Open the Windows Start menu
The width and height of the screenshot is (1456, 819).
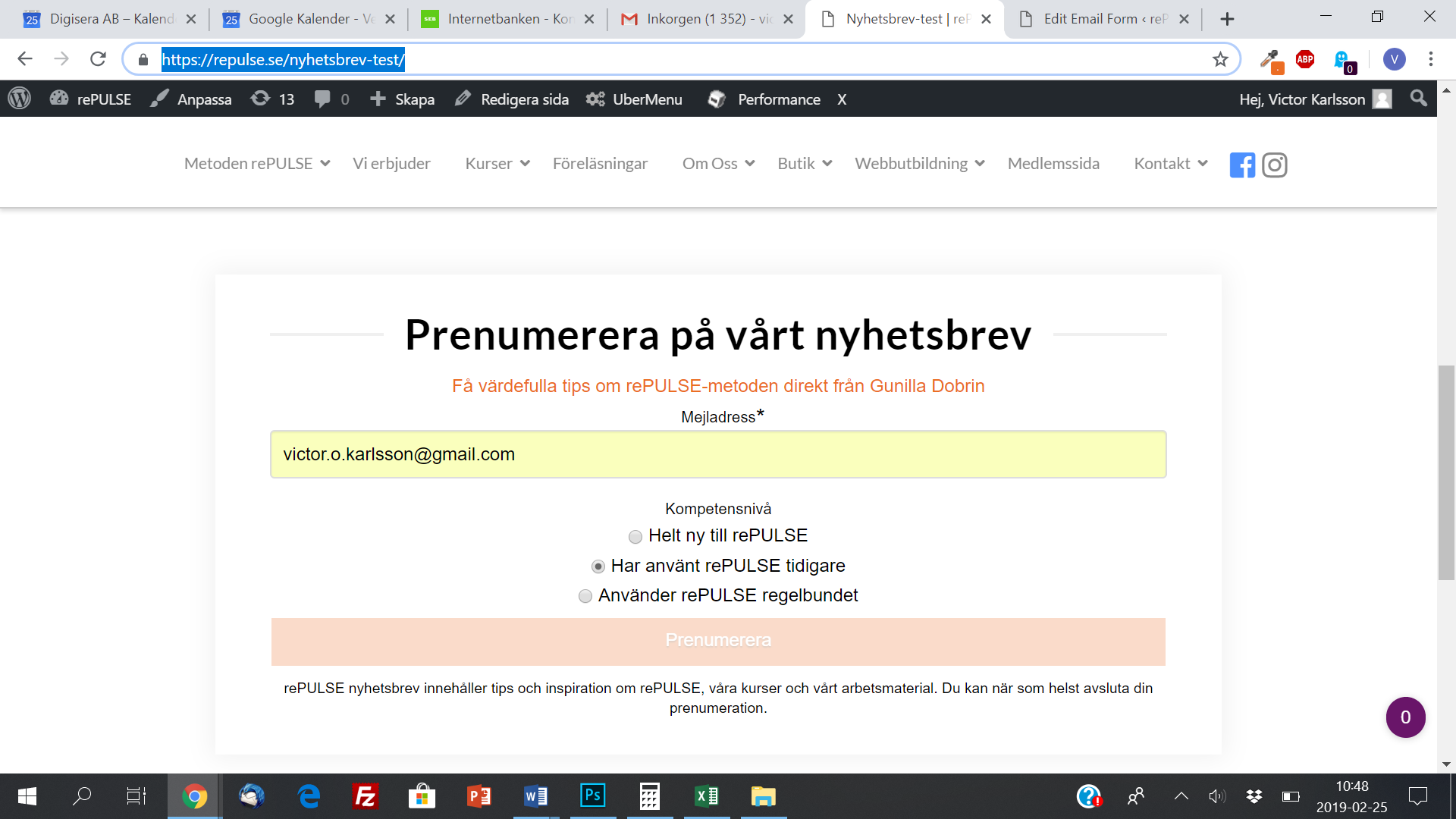(27, 796)
